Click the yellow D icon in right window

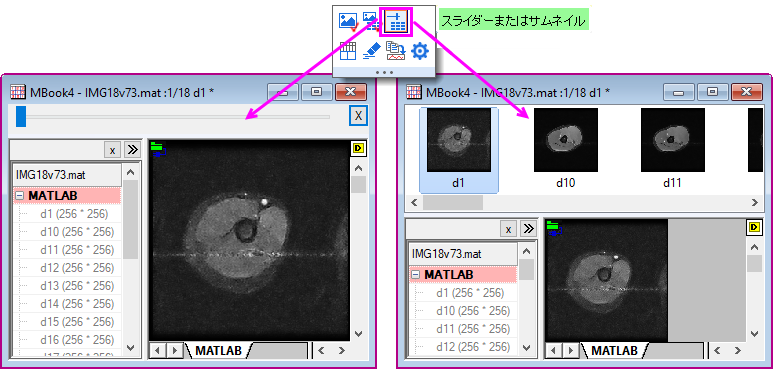pyautogui.click(x=754, y=227)
